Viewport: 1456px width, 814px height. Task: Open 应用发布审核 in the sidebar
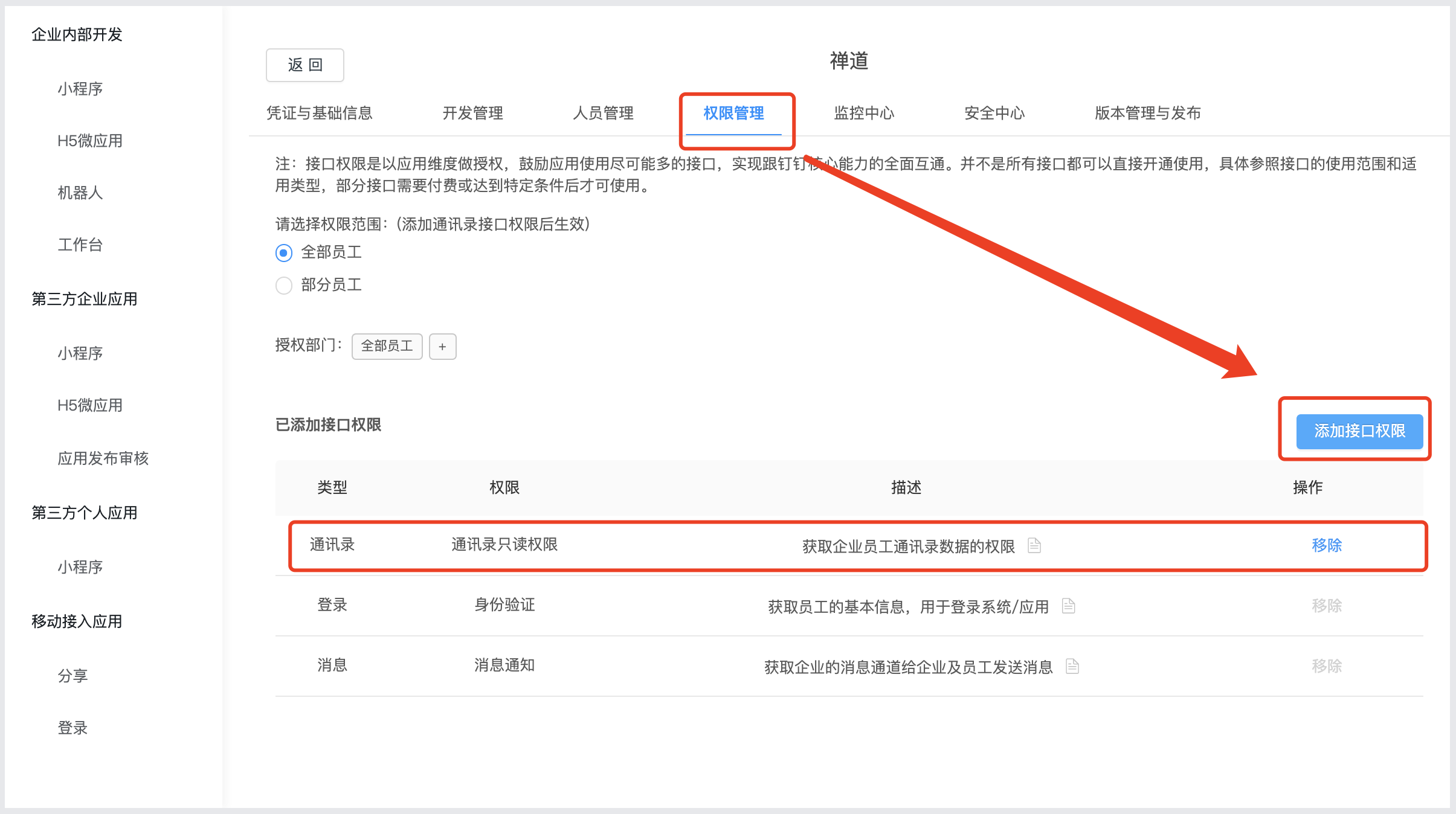point(103,458)
